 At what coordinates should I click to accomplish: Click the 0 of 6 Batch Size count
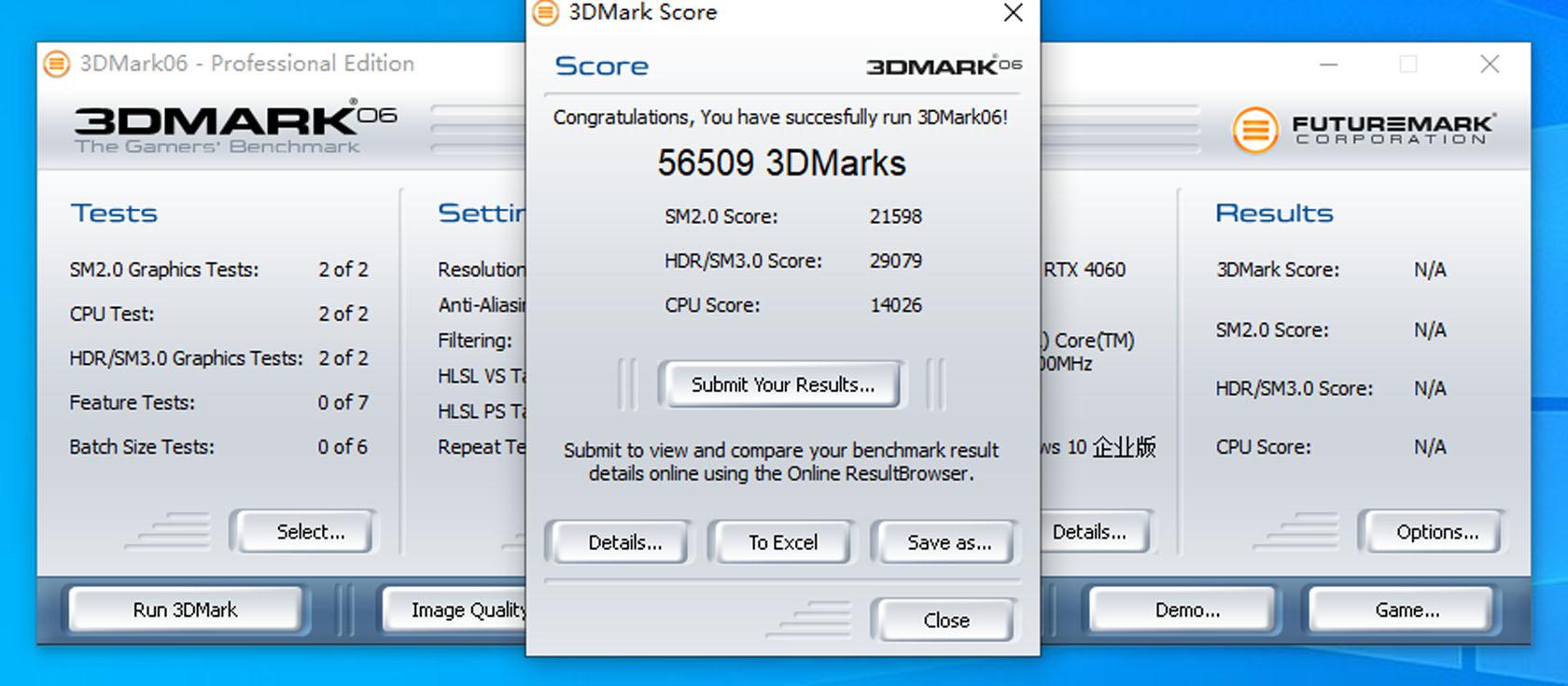pos(343,447)
